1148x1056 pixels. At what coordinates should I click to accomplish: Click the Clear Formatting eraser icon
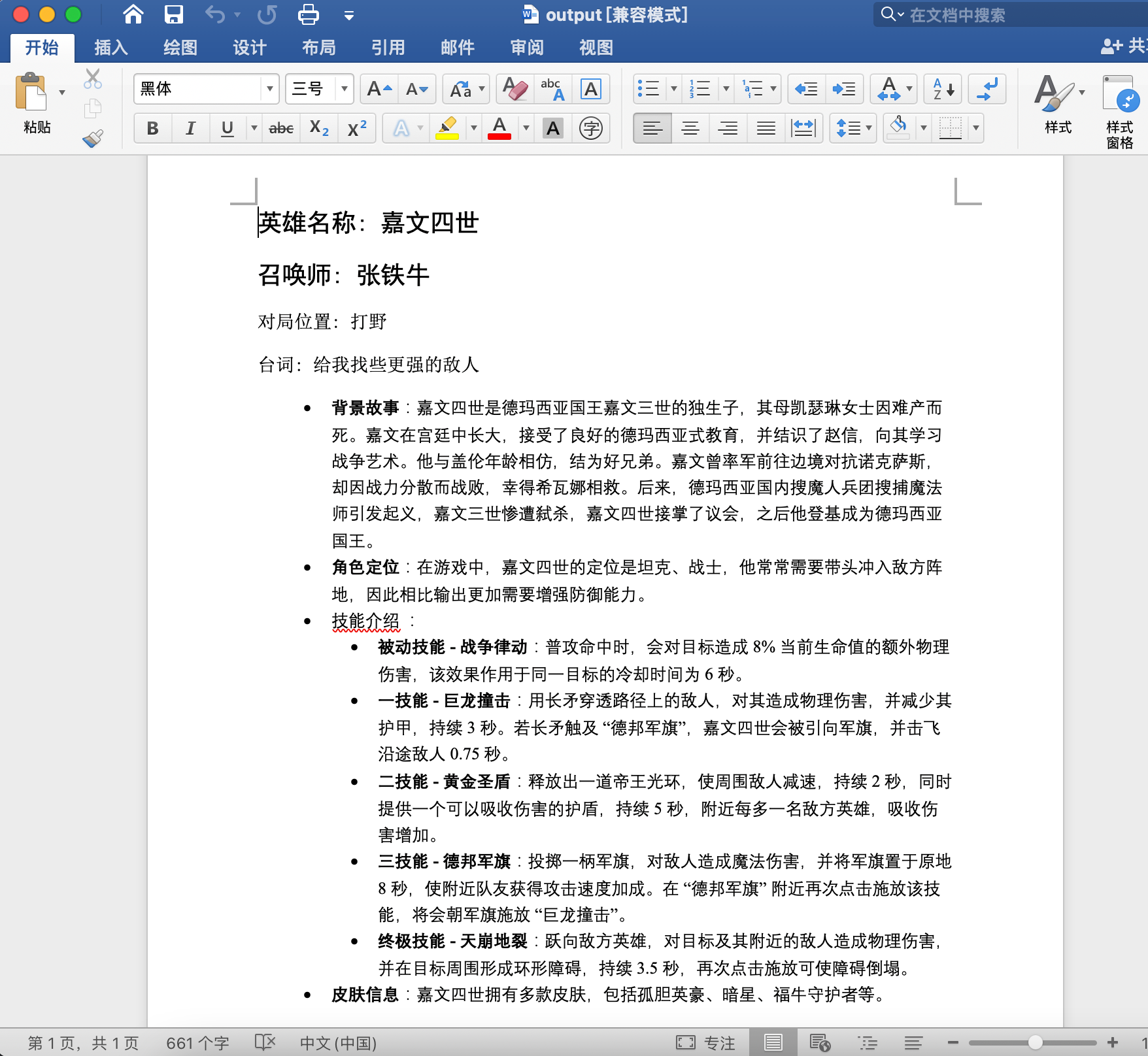[515, 89]
